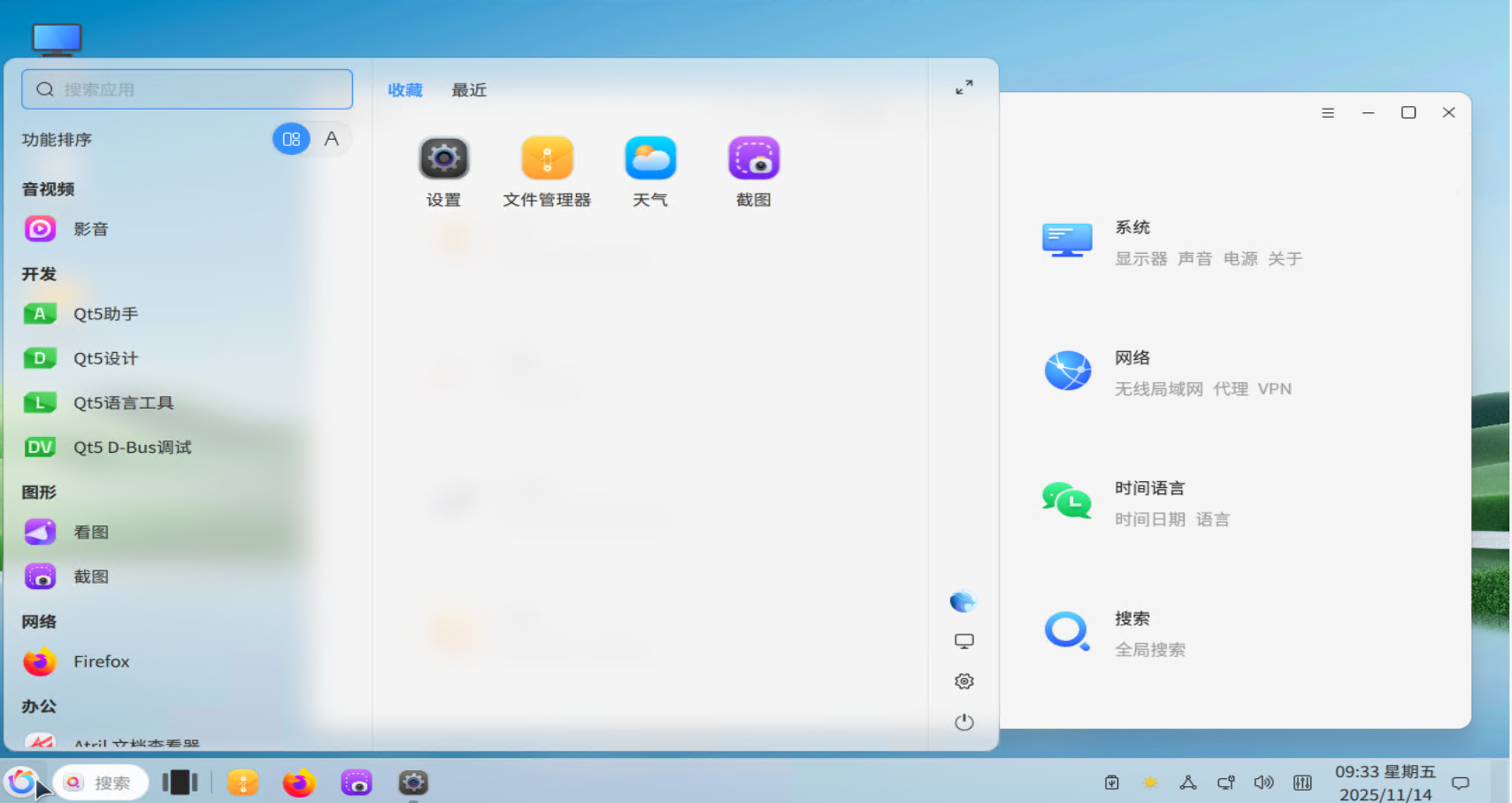Open the computer icon in the start menu sidebar

[x=964, y=641]
